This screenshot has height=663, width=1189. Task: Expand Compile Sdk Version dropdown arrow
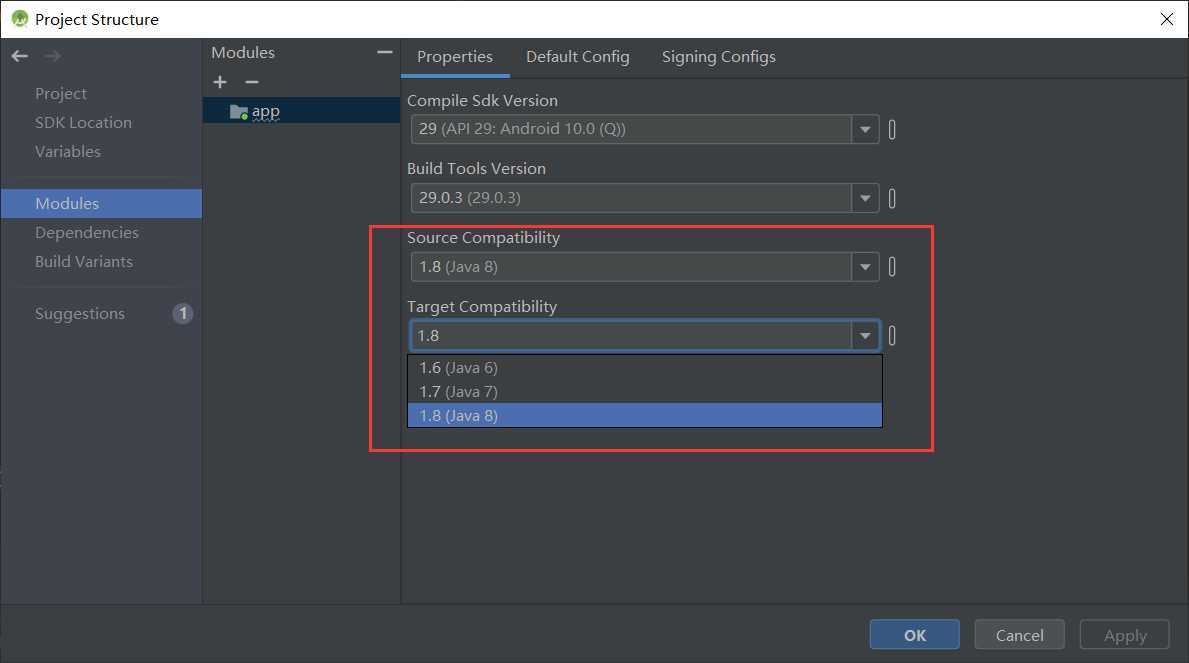tap(864, 130)
